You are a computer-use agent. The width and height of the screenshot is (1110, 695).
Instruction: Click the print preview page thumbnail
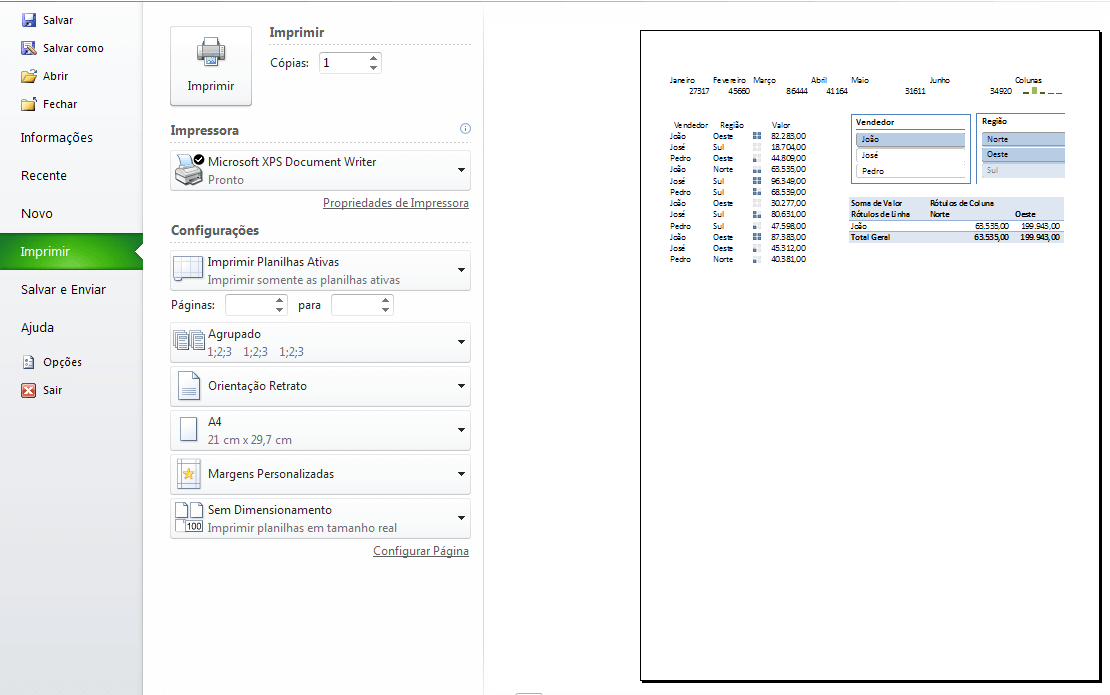pyautogui.click(x=870, y=356)
